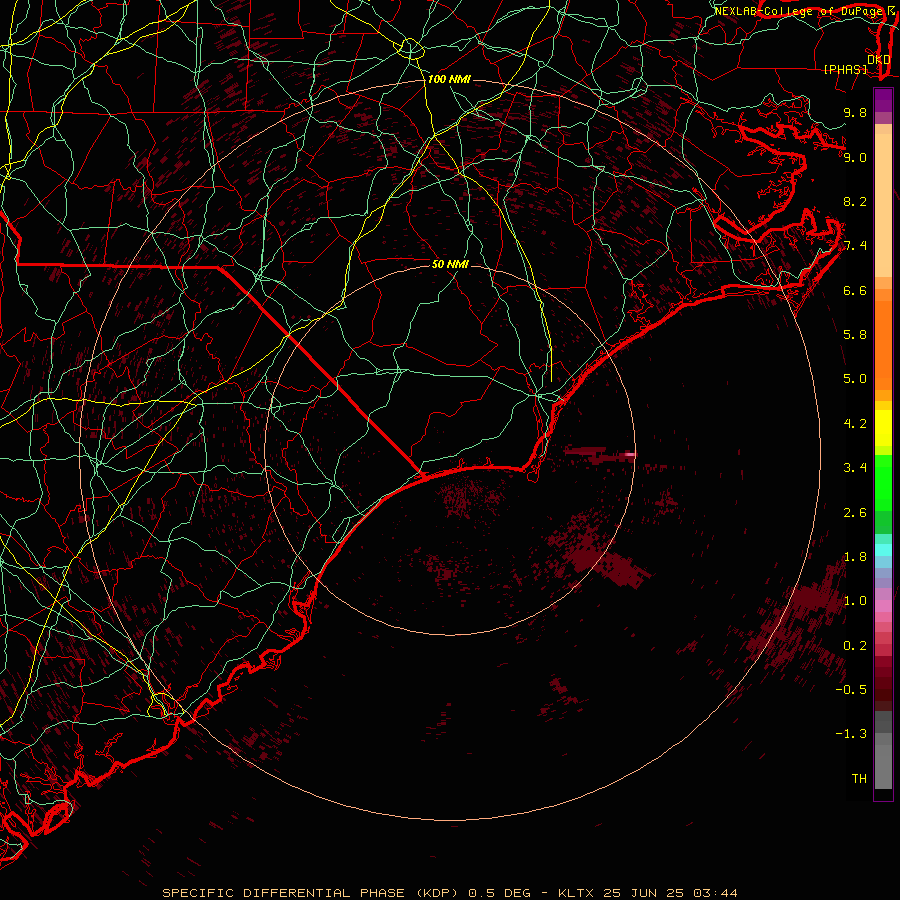Click the 5.0 scale value

tap(855, 379)
